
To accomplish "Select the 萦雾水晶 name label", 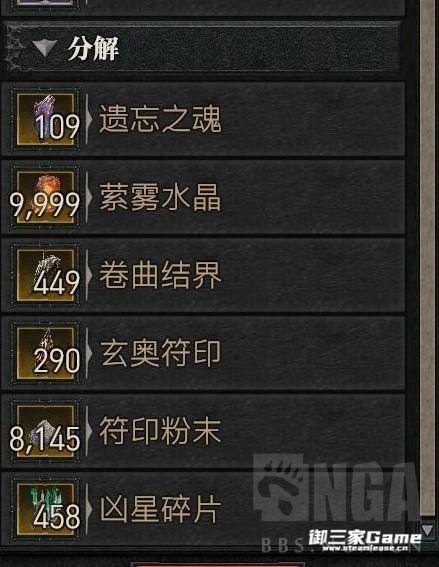I will [x=160, y=197].
